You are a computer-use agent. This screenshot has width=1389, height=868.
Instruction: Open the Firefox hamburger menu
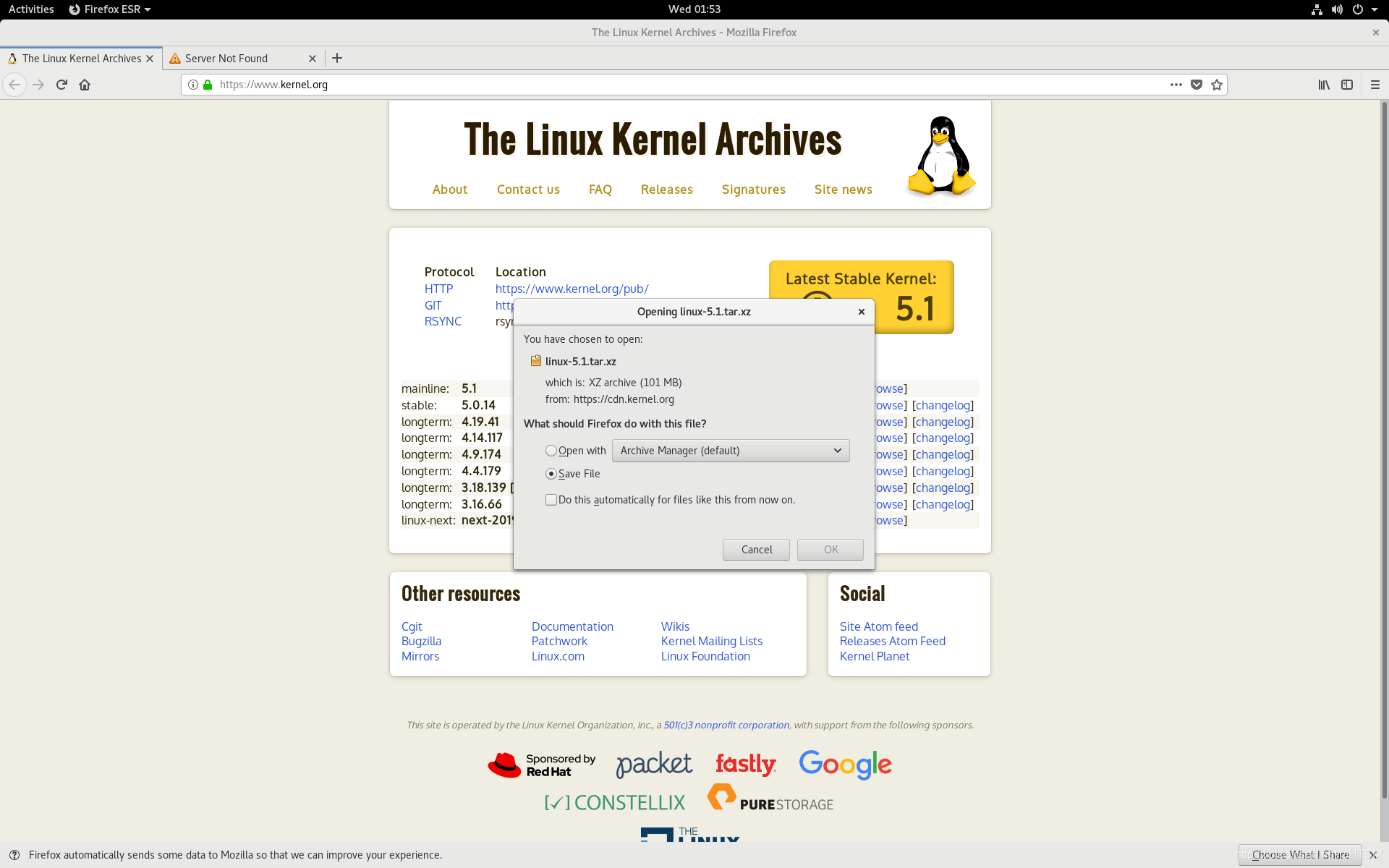tap(1375, 85)
